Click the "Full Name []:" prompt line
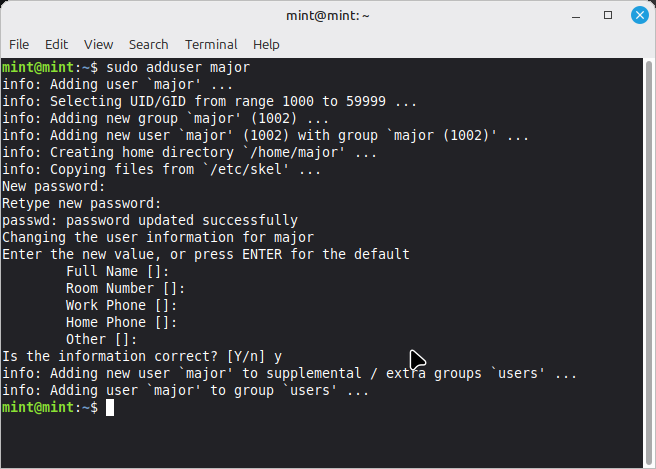This screenshot has height=469, width=656. [x=118, y=271]
